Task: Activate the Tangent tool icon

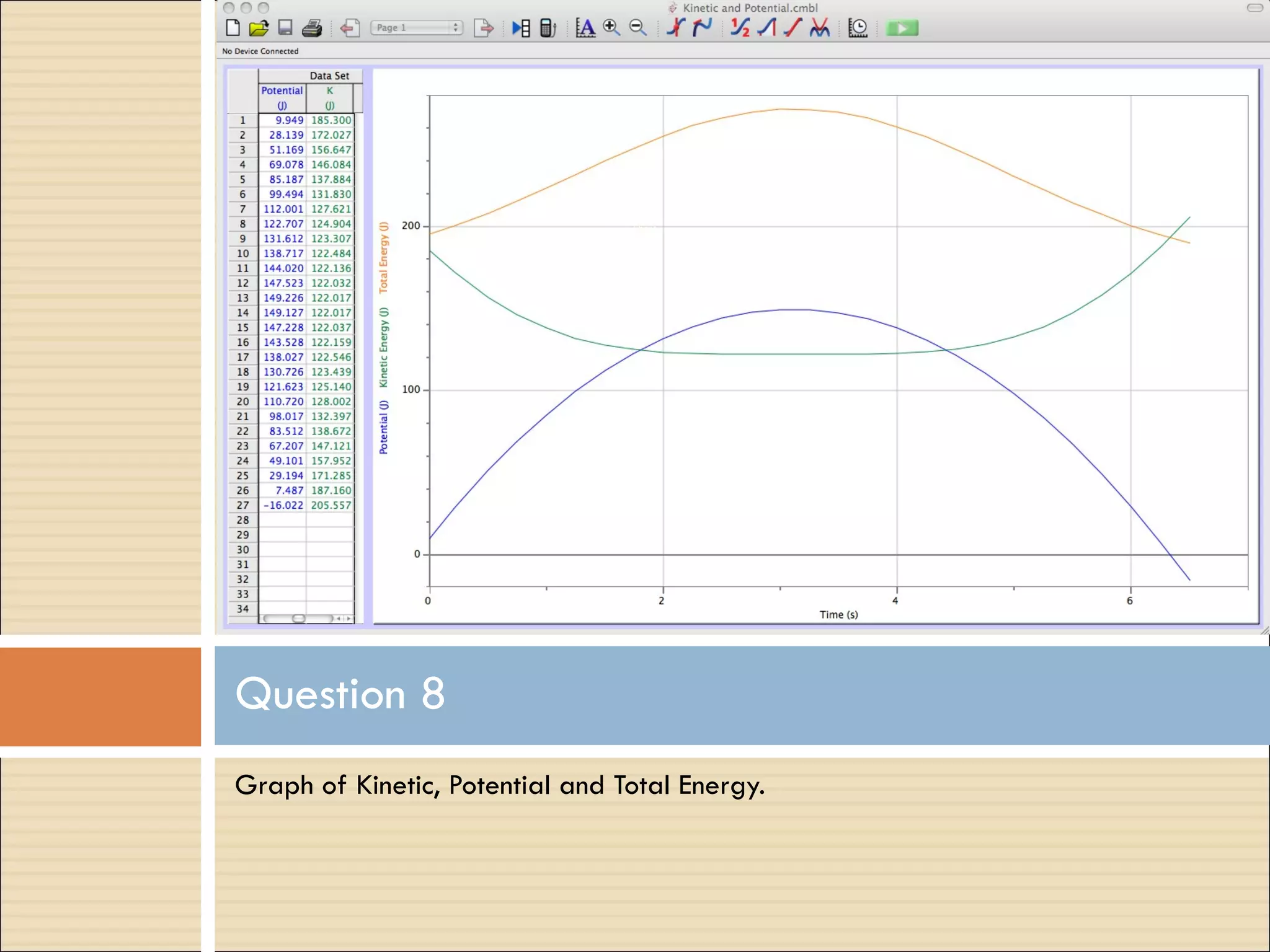Action: point(703,28)
